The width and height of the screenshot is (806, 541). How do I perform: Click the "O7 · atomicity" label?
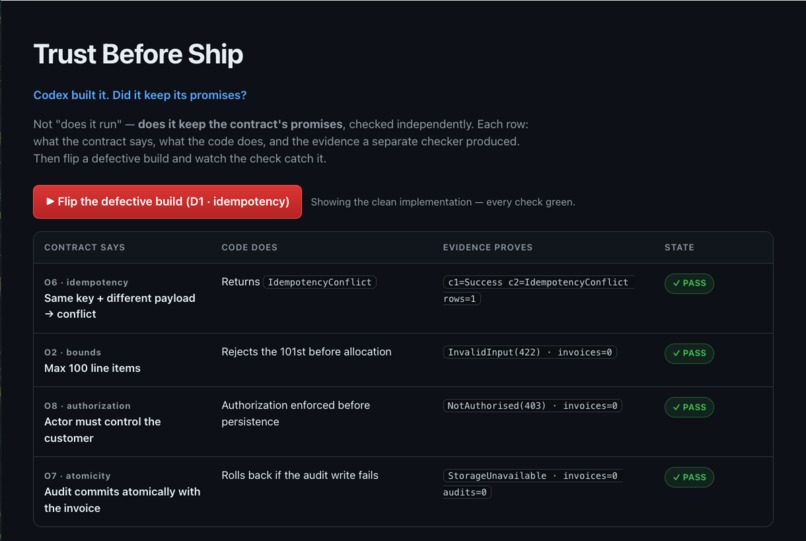[77, 476]
